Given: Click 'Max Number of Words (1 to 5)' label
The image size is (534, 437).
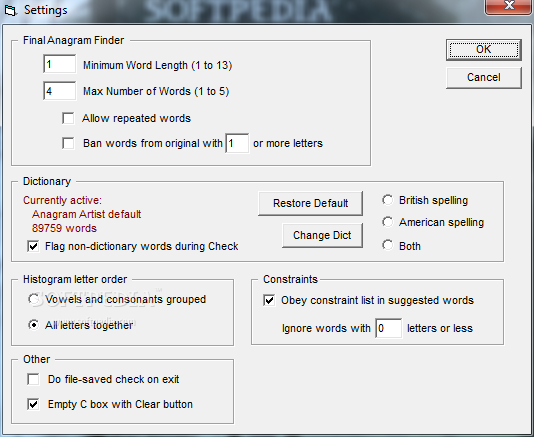Looking at the screenshot, I should coord(156,91).
